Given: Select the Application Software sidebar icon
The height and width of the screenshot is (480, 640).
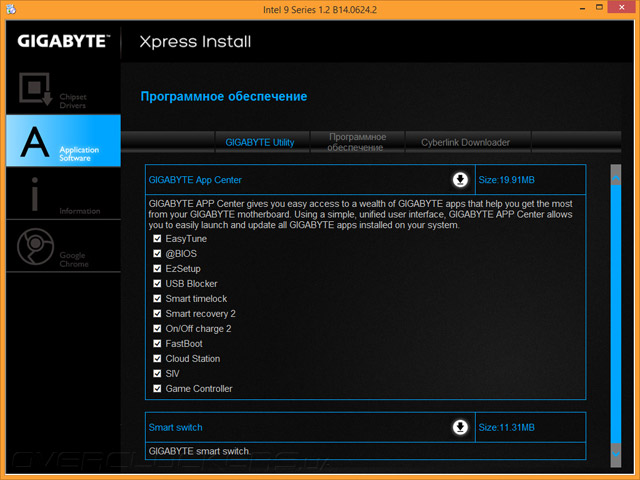Looking at the screenshot, I should click(x=35, y=141).
